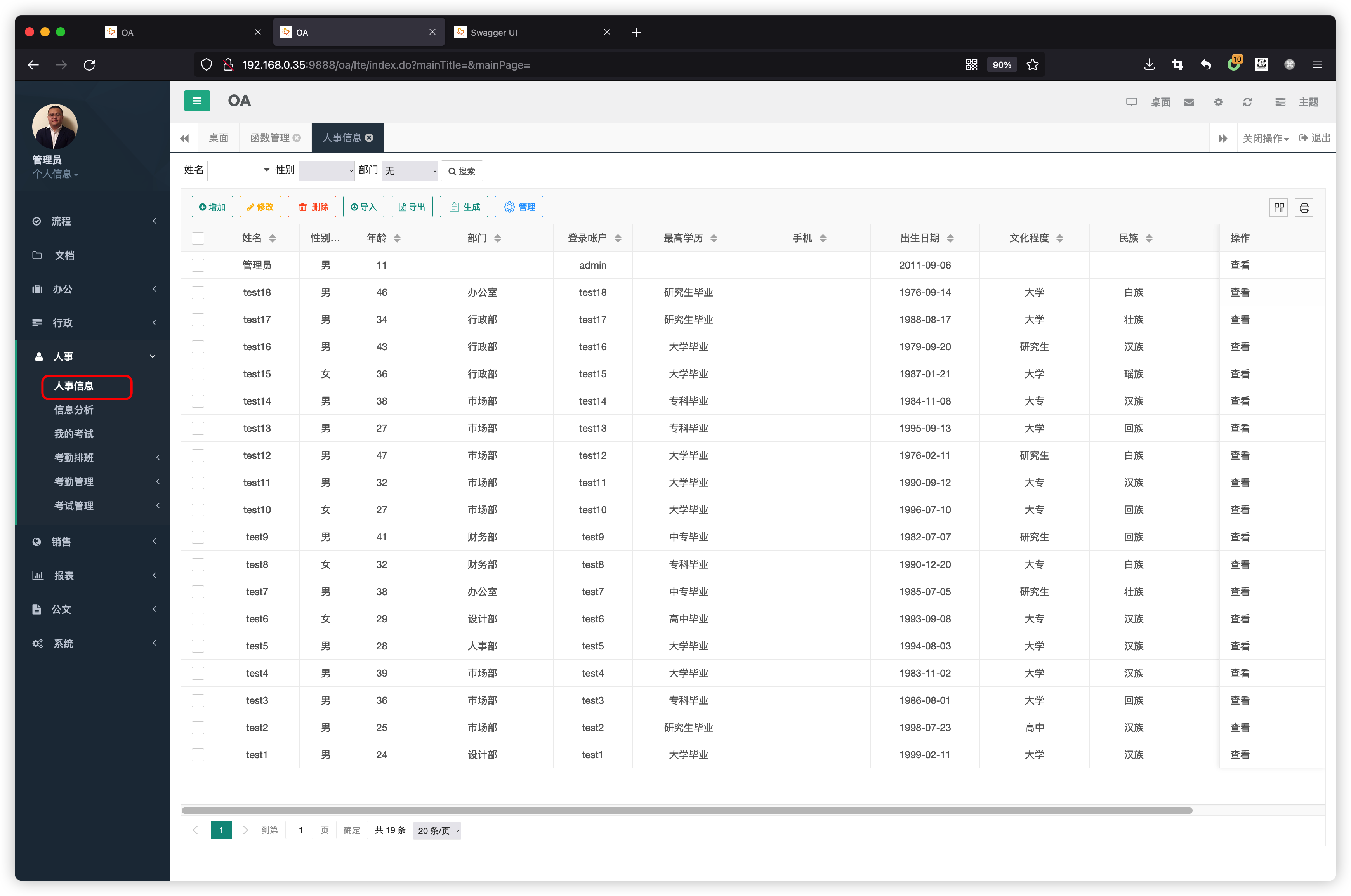Click the refresh icon in header
The width and height of the screenshot is (1351, 896).
(x=1247, y=102)
